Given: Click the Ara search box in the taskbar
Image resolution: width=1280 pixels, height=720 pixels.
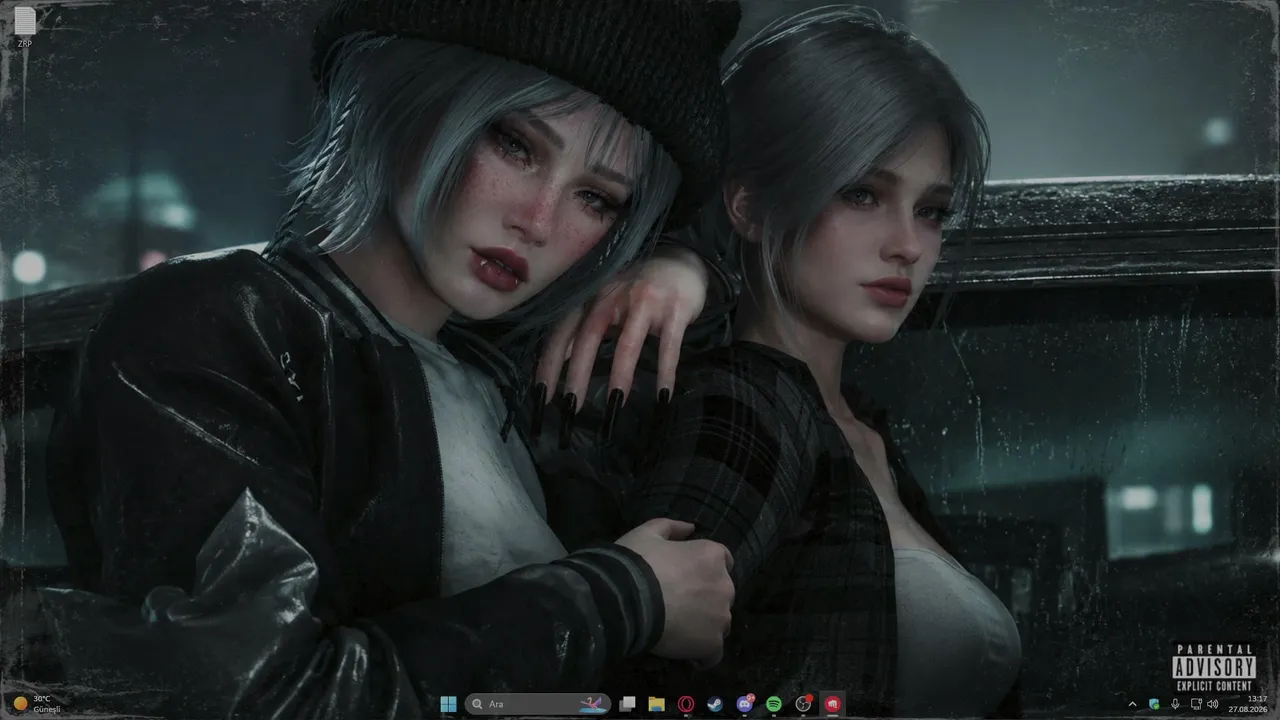Looking at the screenshot, I should pos(538,704).
